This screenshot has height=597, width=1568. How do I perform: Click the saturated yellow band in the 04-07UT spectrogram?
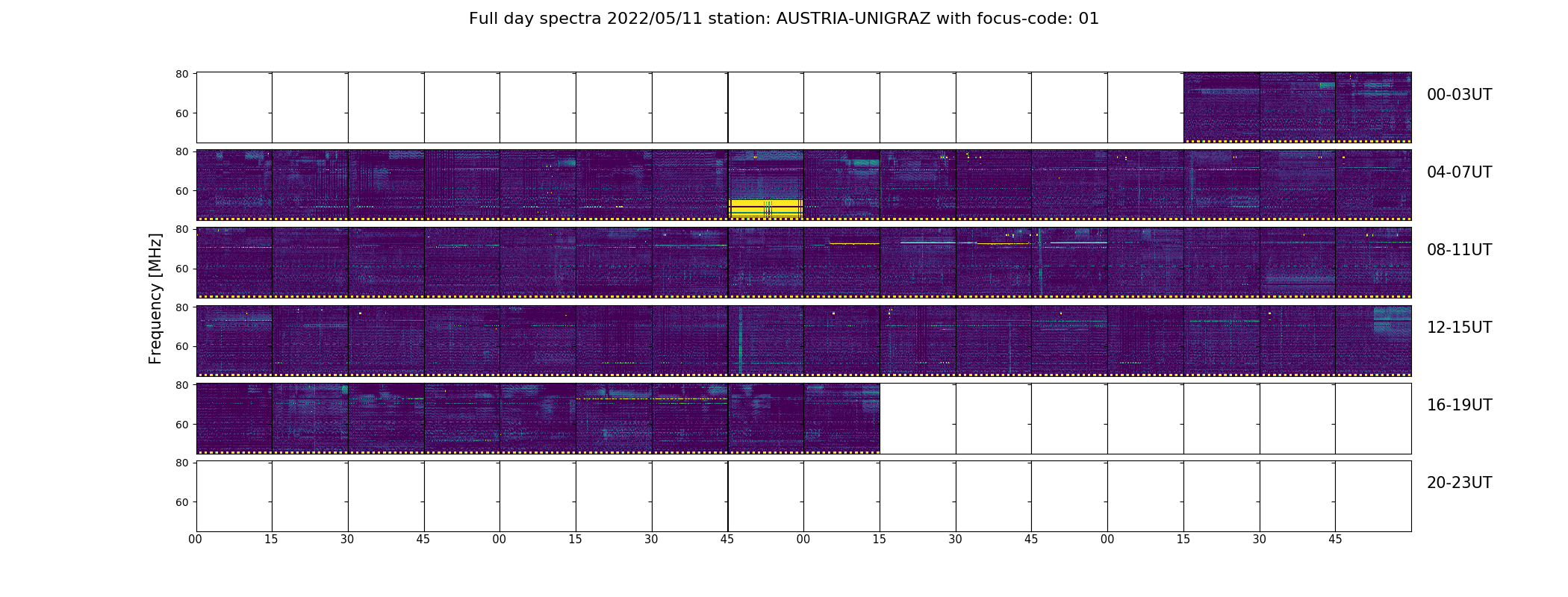coord(765,208)
